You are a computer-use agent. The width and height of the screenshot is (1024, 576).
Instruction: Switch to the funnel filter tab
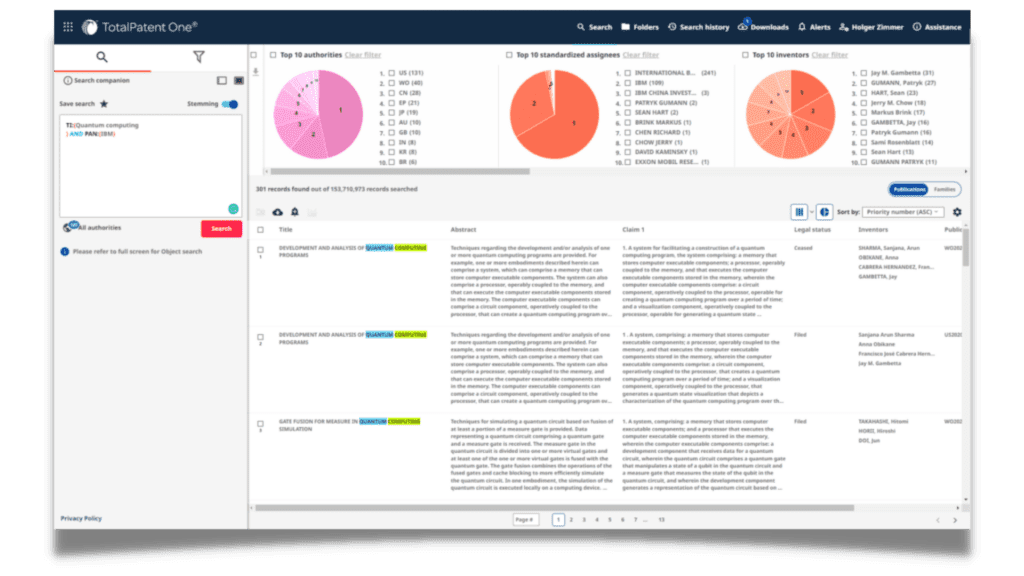[199, 57]
